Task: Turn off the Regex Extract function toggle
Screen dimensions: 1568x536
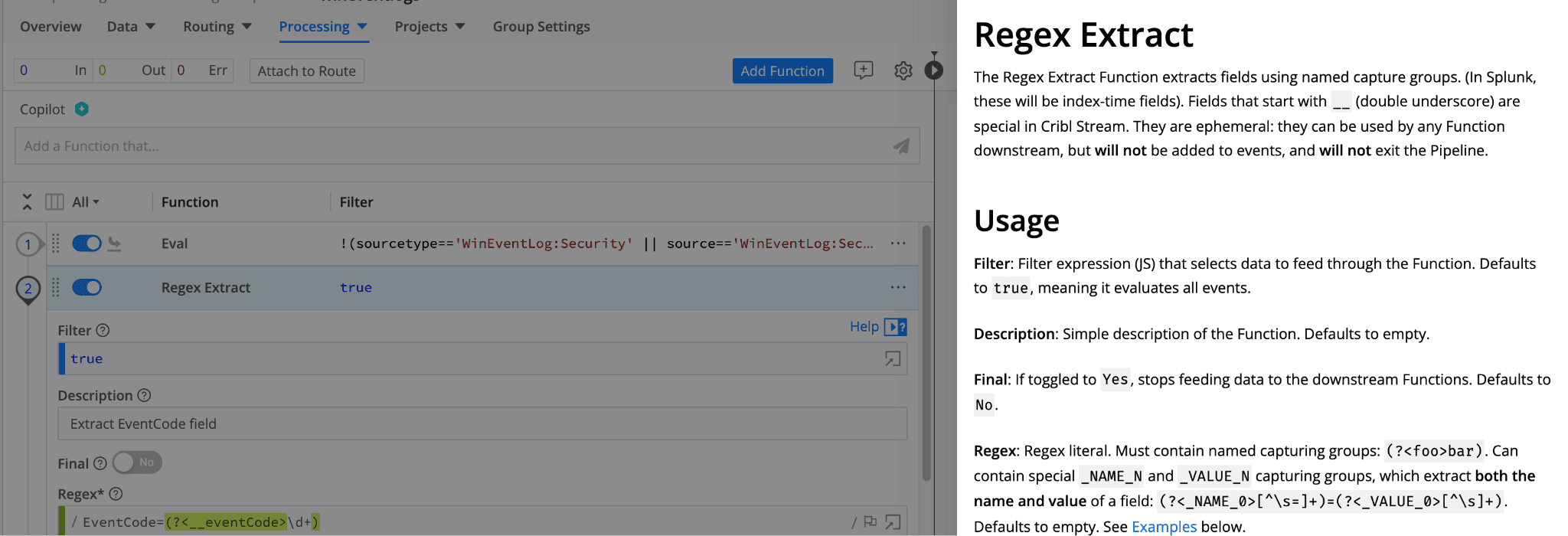Action: 87,288
